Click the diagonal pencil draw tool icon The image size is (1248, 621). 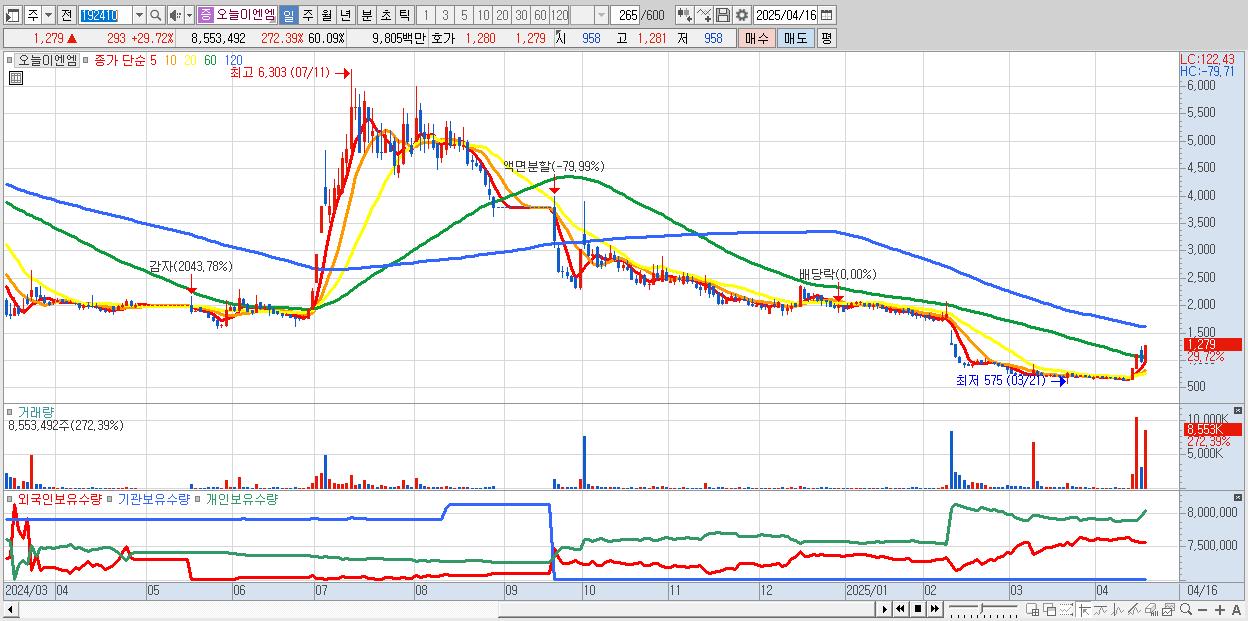pyautogui.click(x=1134, y=609)
